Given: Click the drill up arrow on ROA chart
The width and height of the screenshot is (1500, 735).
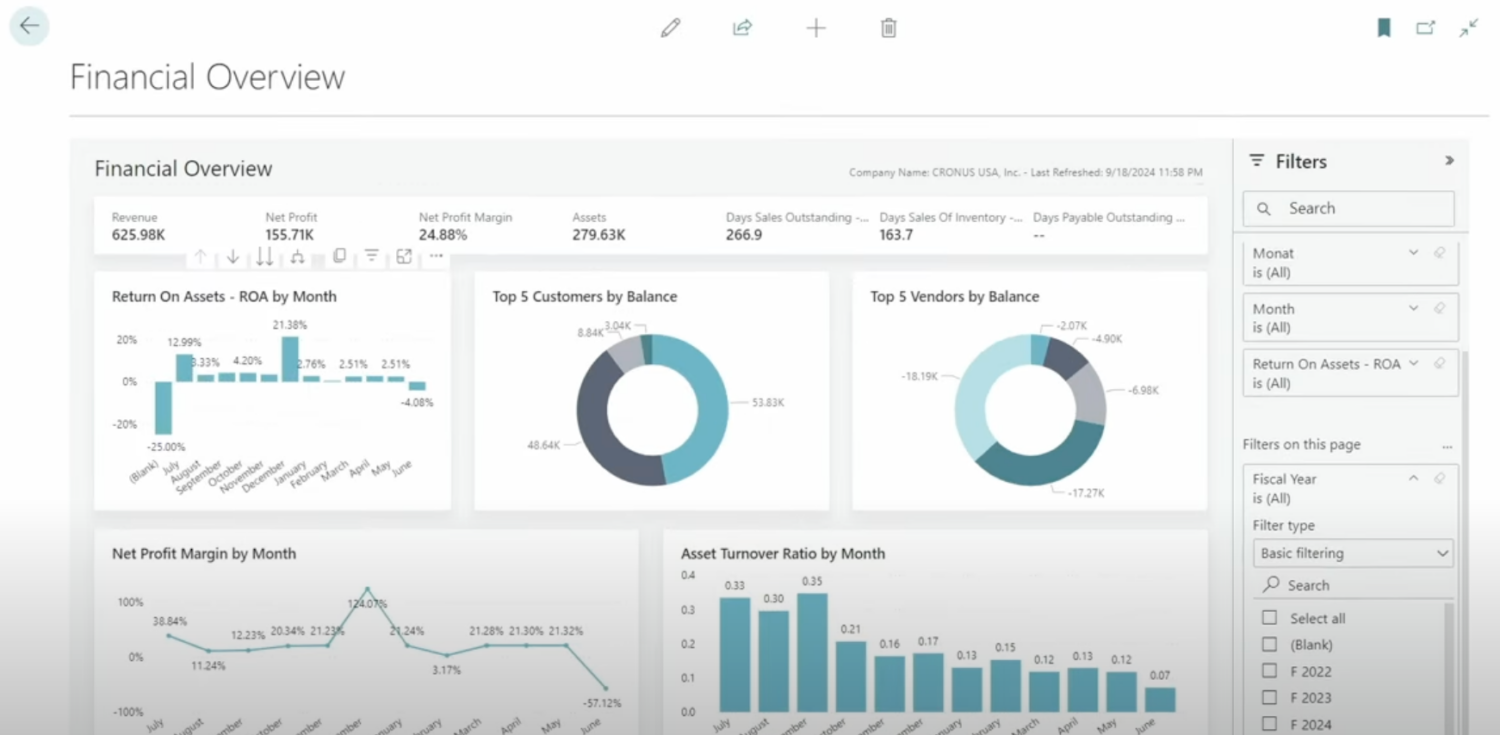Looking at the screenshot, I should [200, 257].
